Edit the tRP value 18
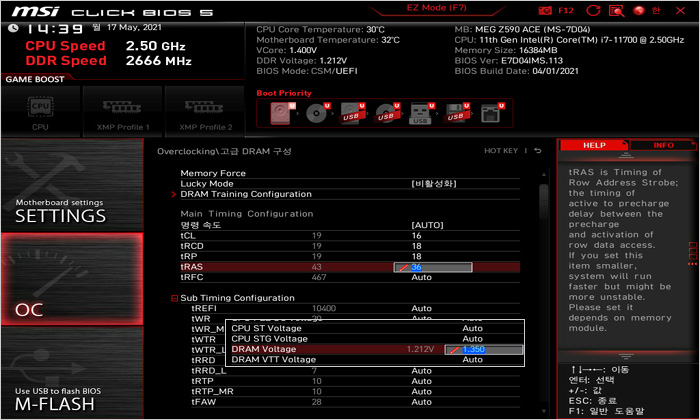The height and width of the screenshot is (420, 700). [x=417, y=256]
